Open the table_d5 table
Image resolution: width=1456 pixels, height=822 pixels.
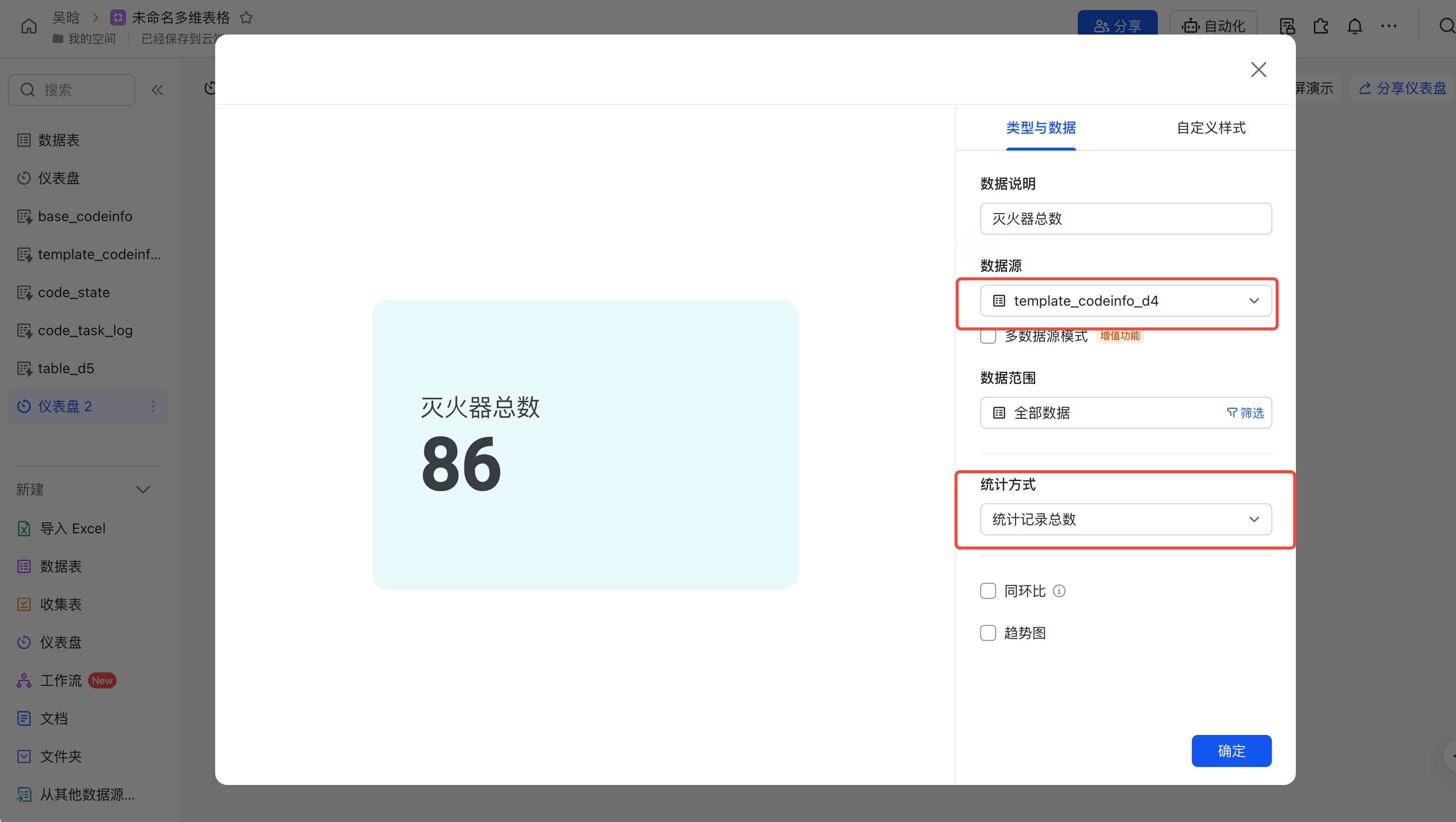point(88,368)
